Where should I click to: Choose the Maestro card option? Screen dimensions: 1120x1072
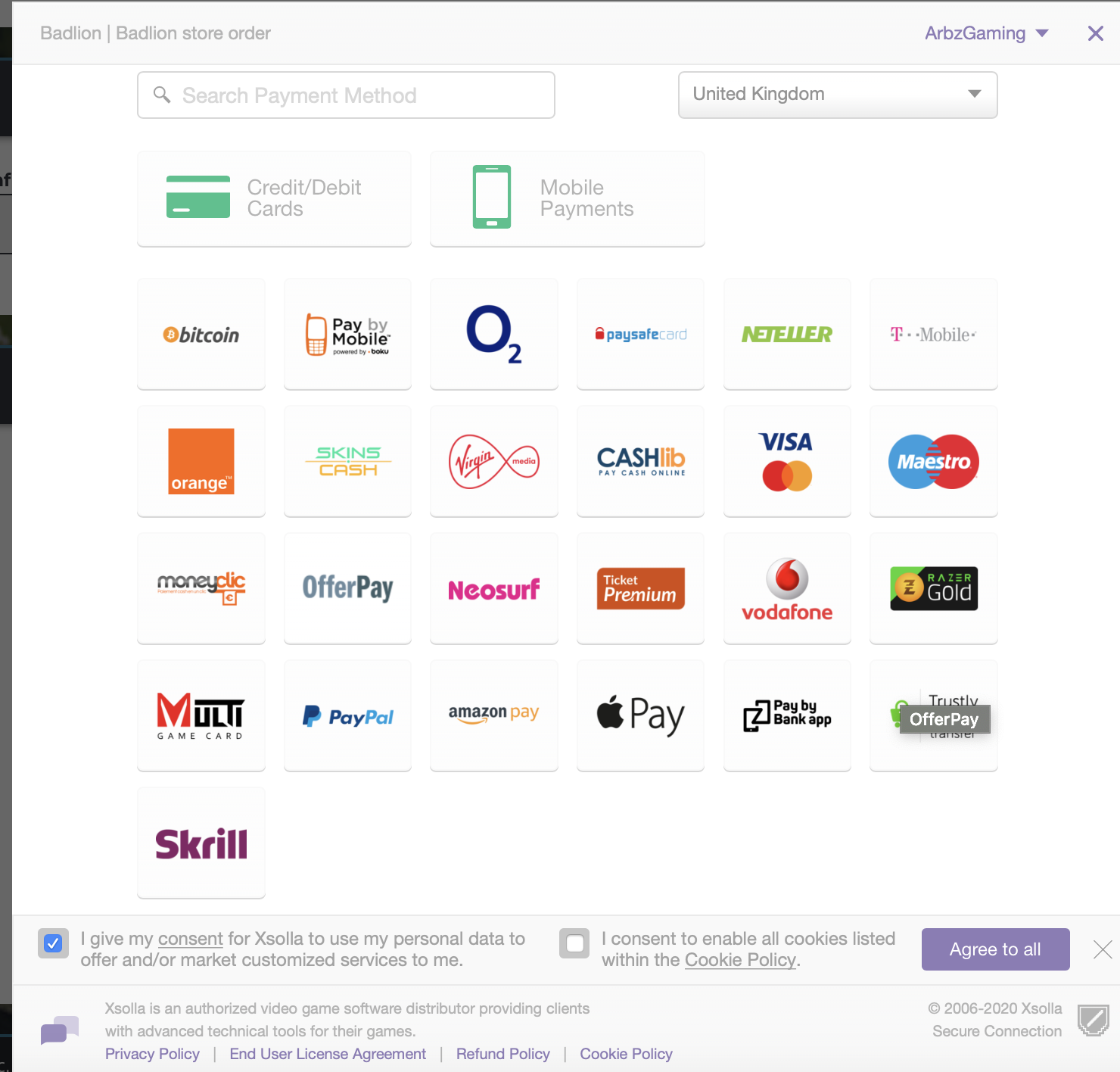pos(934,461)
